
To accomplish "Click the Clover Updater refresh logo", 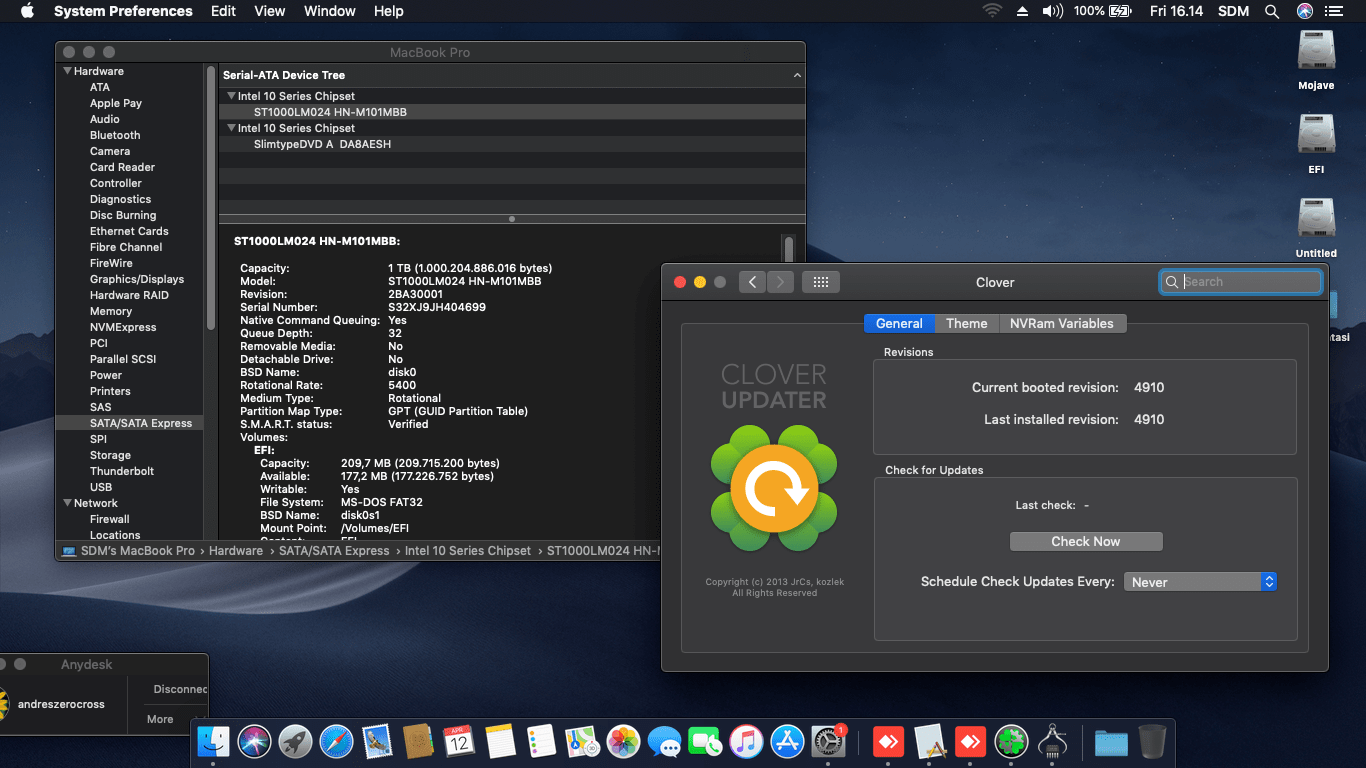I will tap(774, 488).
